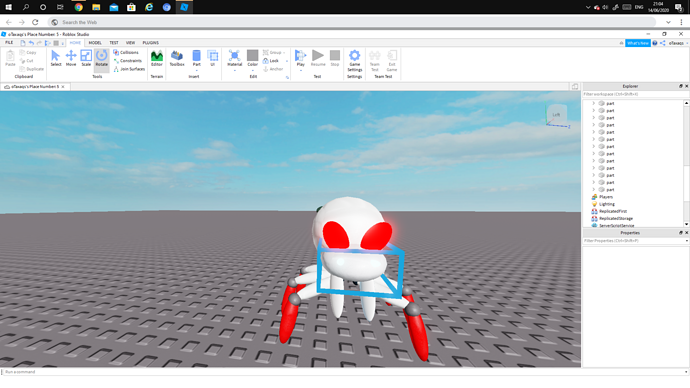Switch to the TEST ribbon tab

(114, 43)
